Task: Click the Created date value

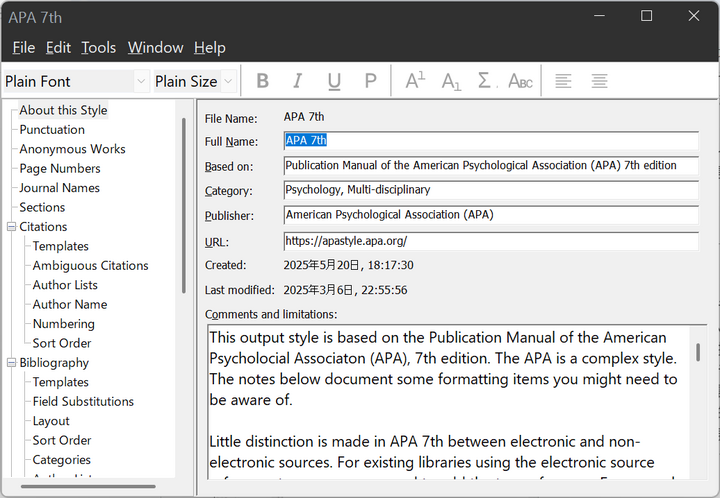Action: (349, 265)
